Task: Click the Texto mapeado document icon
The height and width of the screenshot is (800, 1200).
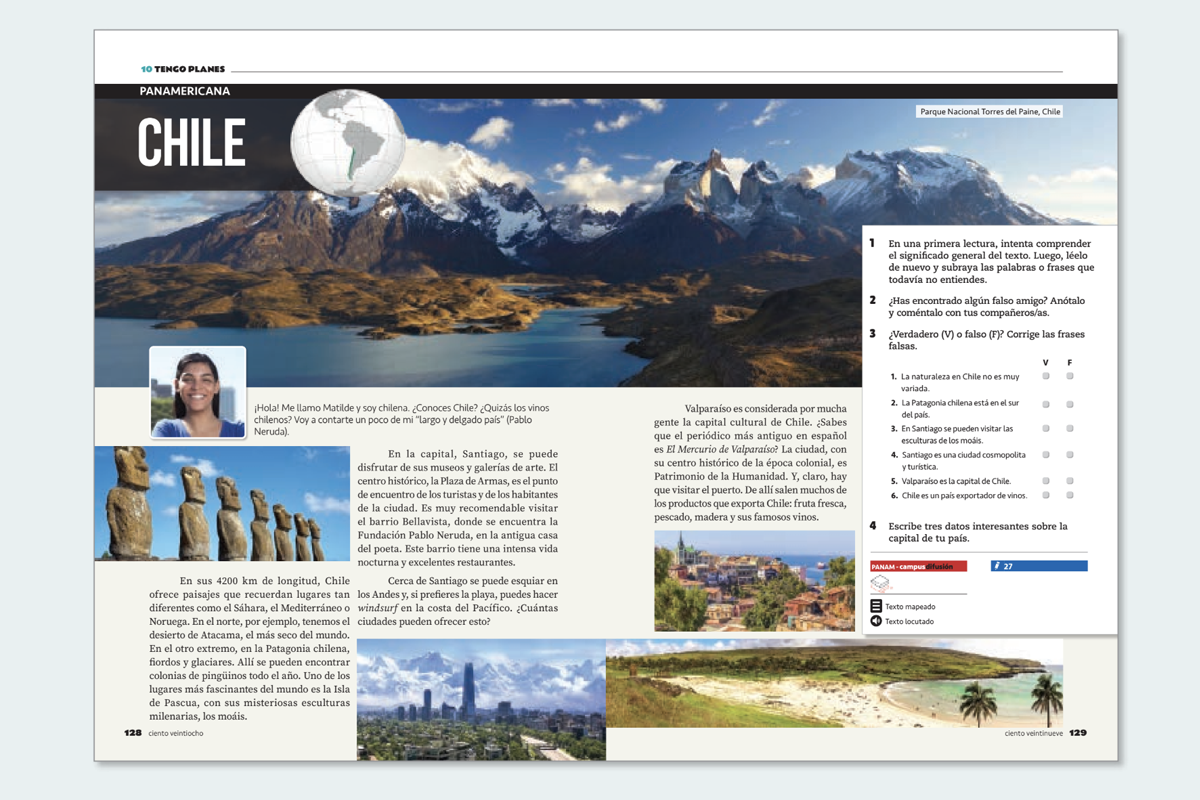Action: pyautogui.click(x=876, y=606)
